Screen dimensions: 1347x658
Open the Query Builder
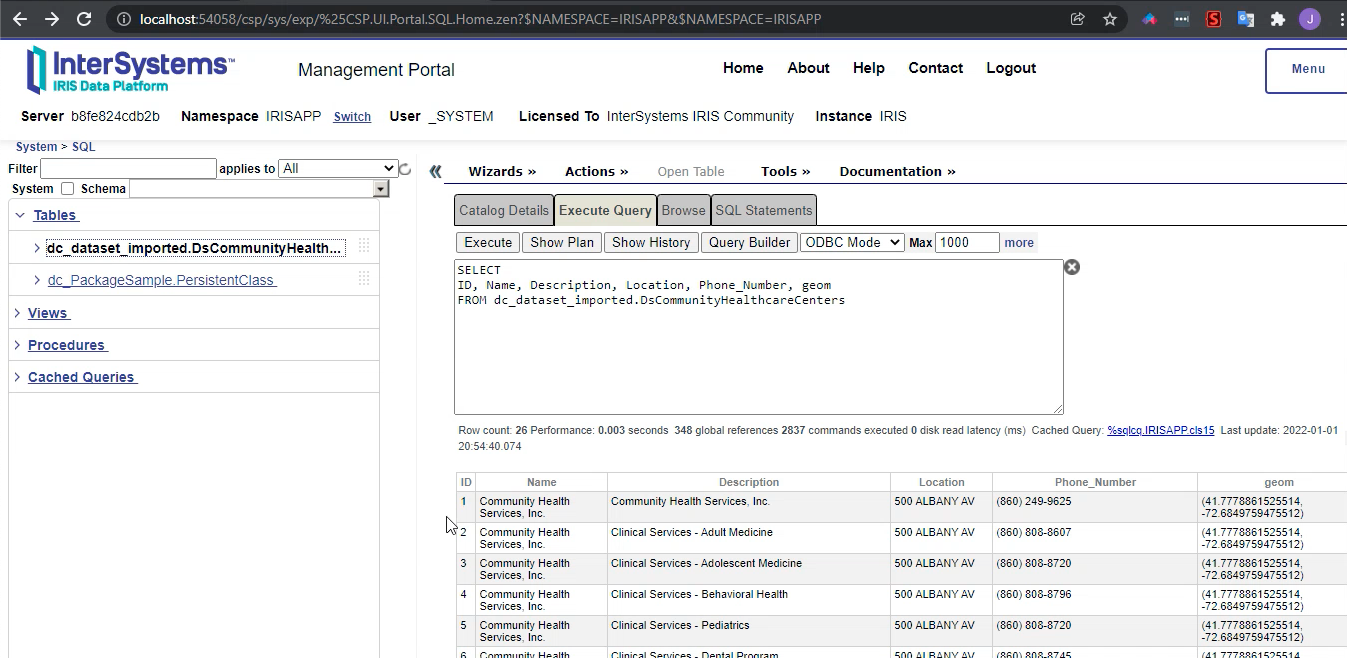pos(749,242)
